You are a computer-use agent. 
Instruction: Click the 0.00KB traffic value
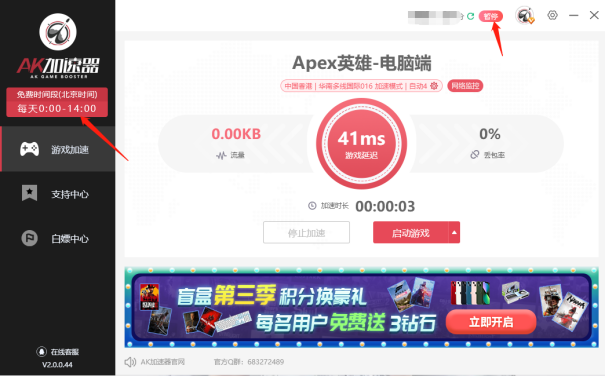point(236,134)
